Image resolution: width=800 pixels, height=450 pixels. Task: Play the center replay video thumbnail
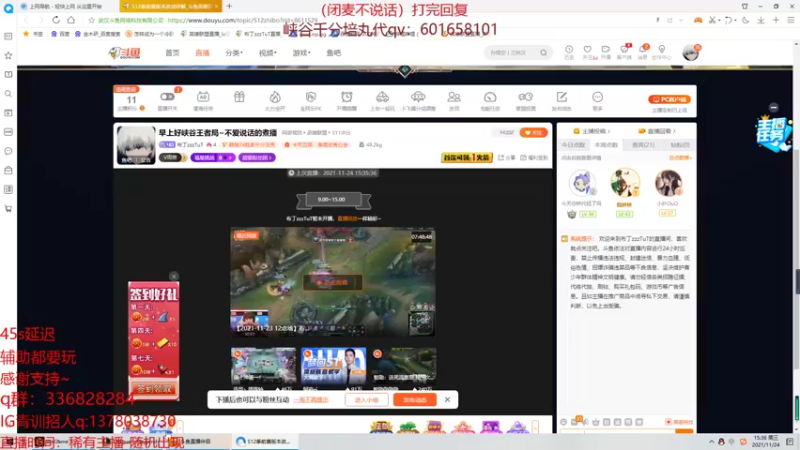[x=333, y=282]
